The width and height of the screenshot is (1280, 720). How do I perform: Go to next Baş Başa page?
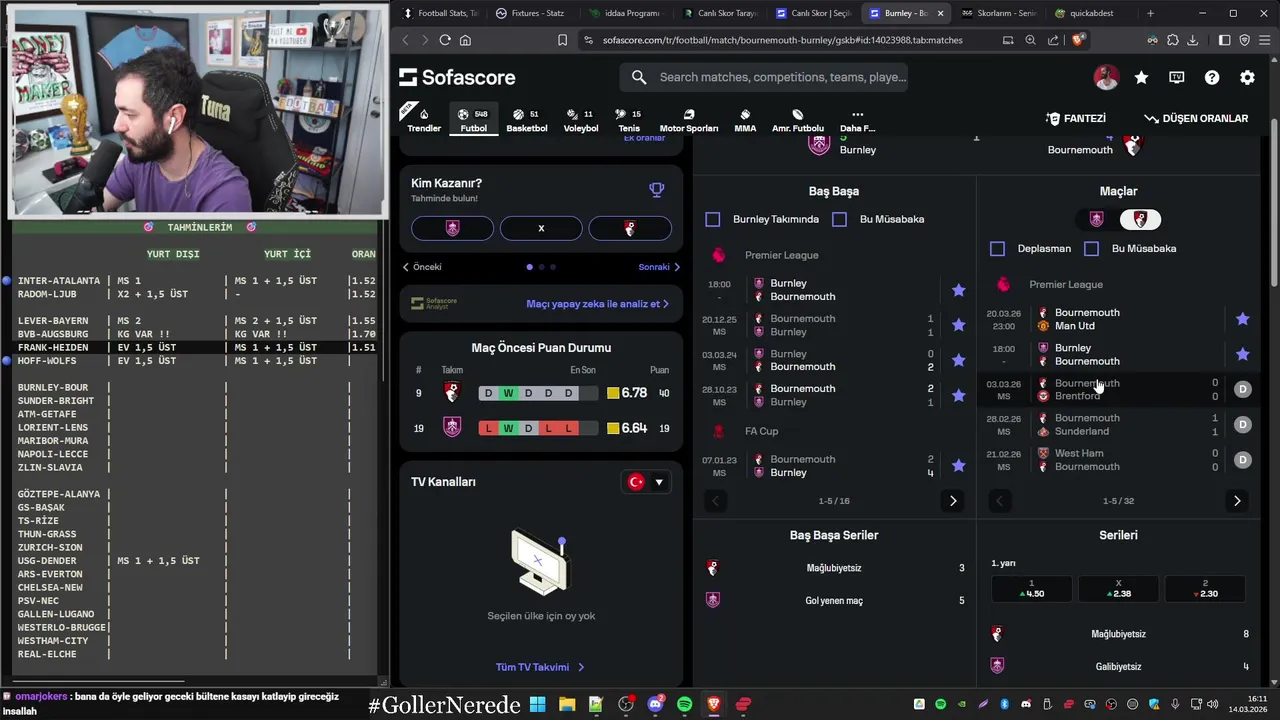pos(953,501)
